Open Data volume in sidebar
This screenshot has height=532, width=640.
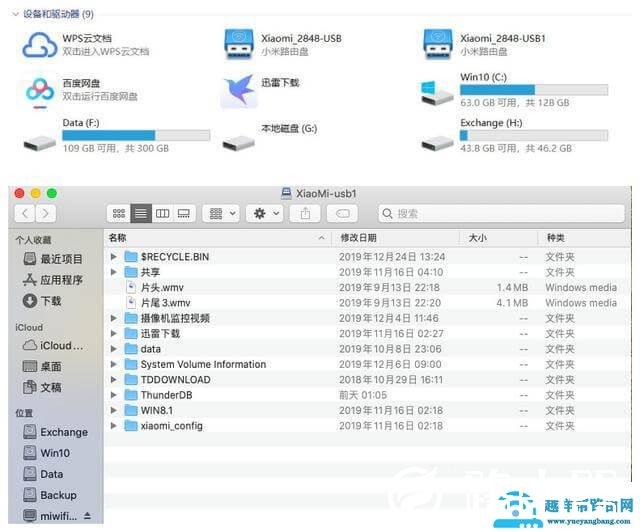point(43,474)
